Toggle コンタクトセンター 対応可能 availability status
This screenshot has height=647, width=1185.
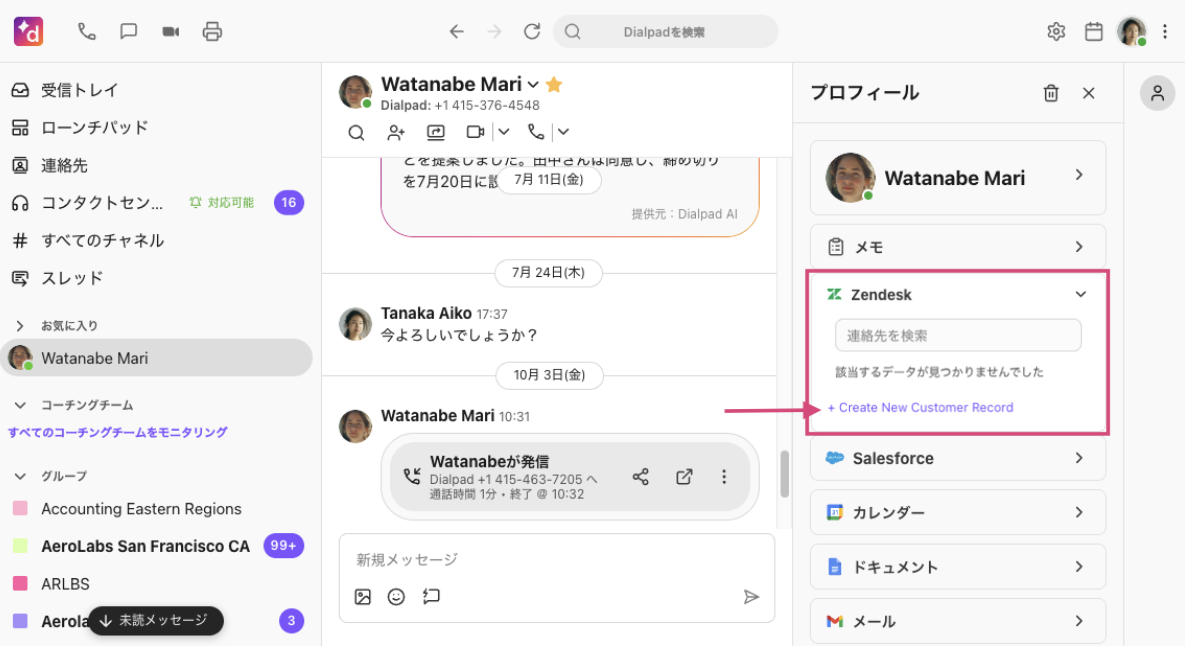222,203
